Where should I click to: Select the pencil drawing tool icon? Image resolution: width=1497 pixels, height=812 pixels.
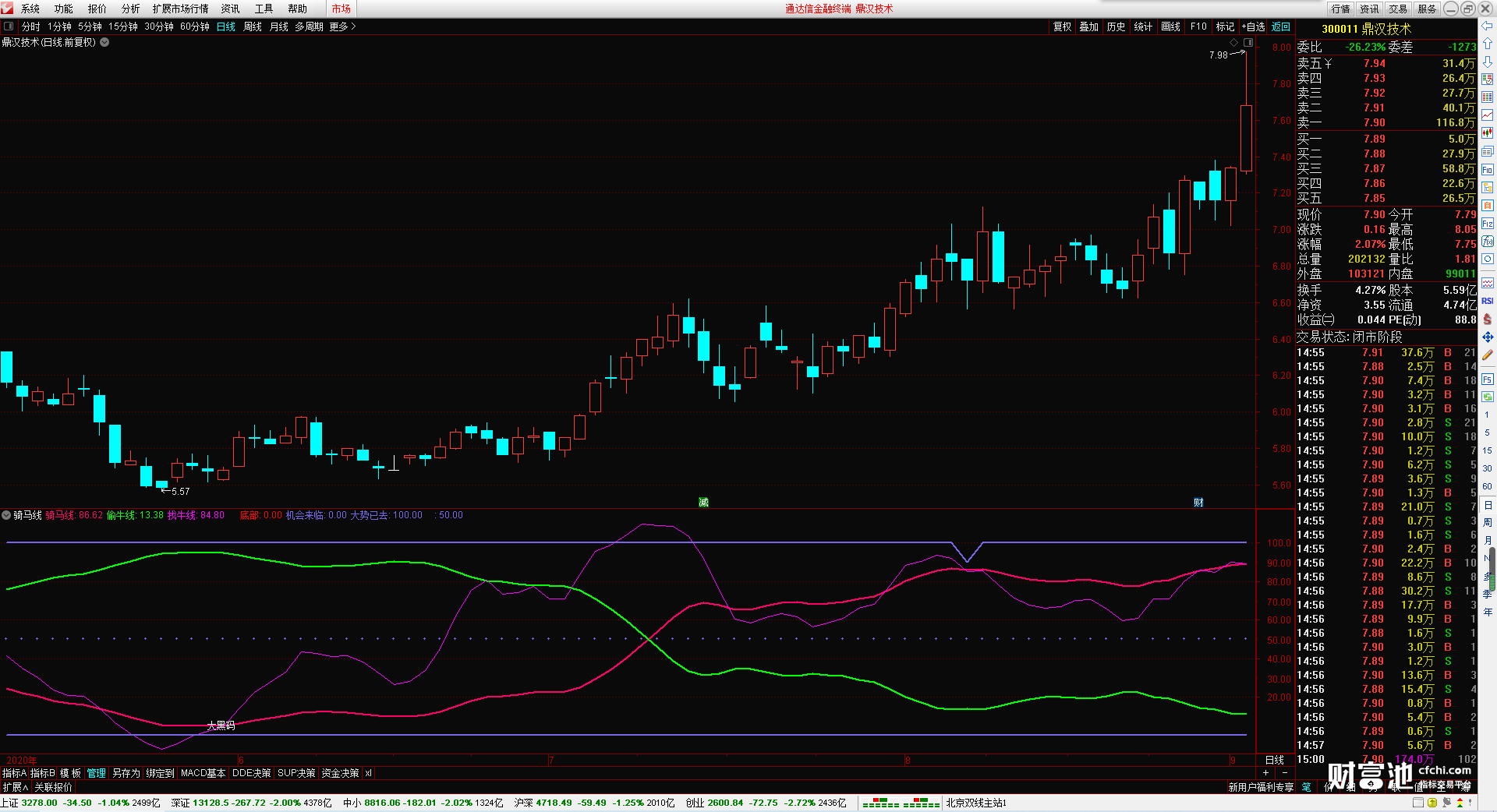pyautogui.click(x=1488, y=355)
